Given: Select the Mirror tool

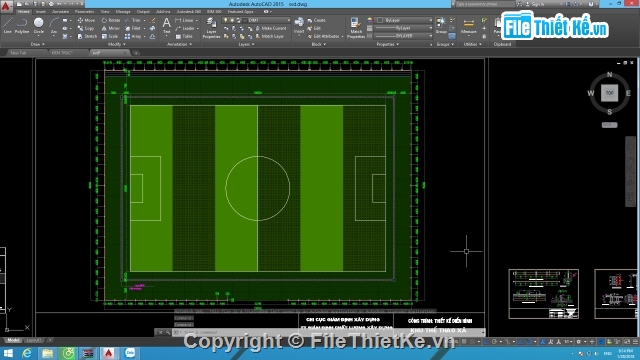Looking at the screenshot, I should point(111,28).
